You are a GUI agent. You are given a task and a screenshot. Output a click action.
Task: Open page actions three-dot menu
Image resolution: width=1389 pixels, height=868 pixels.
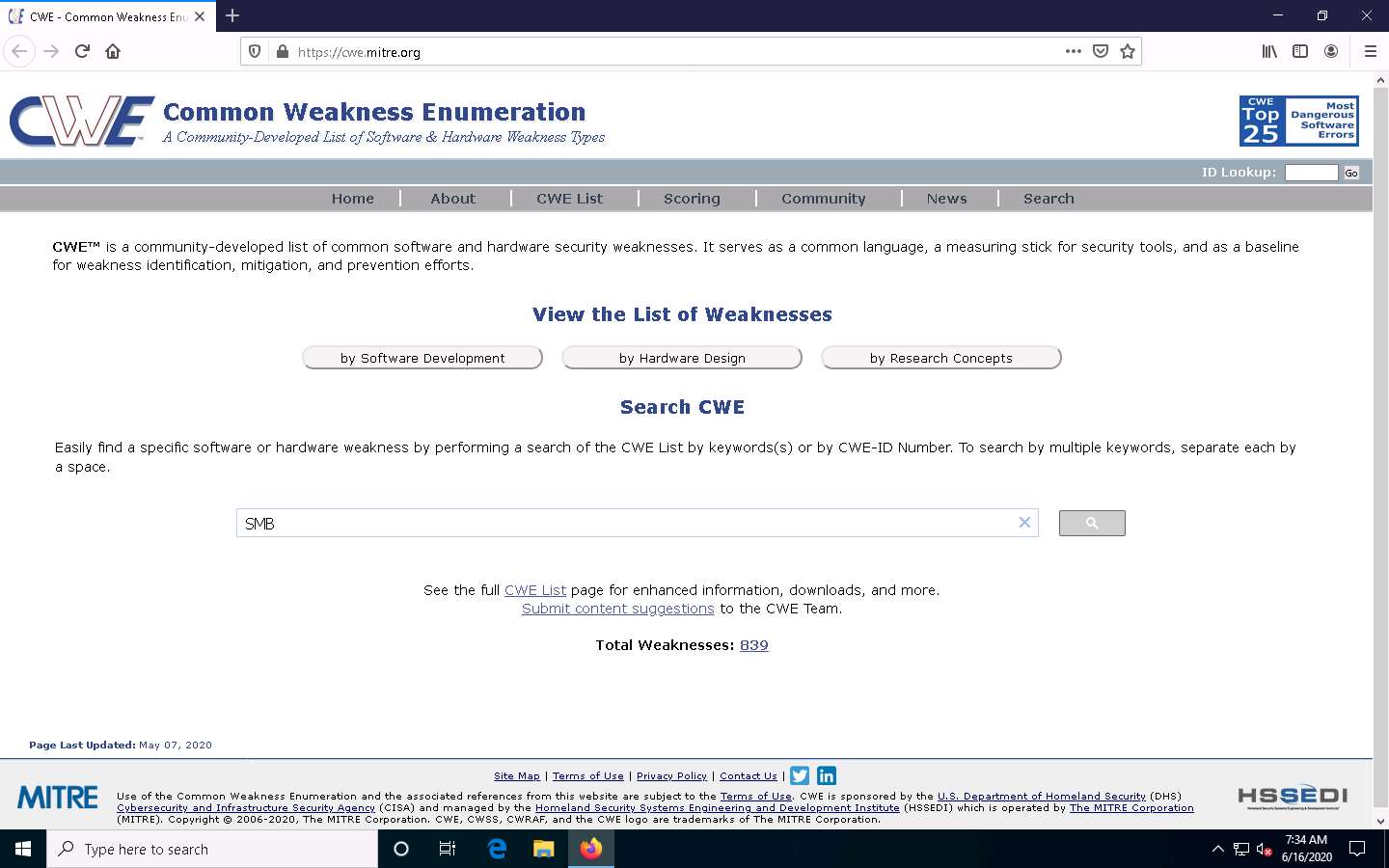[1074, 51]
